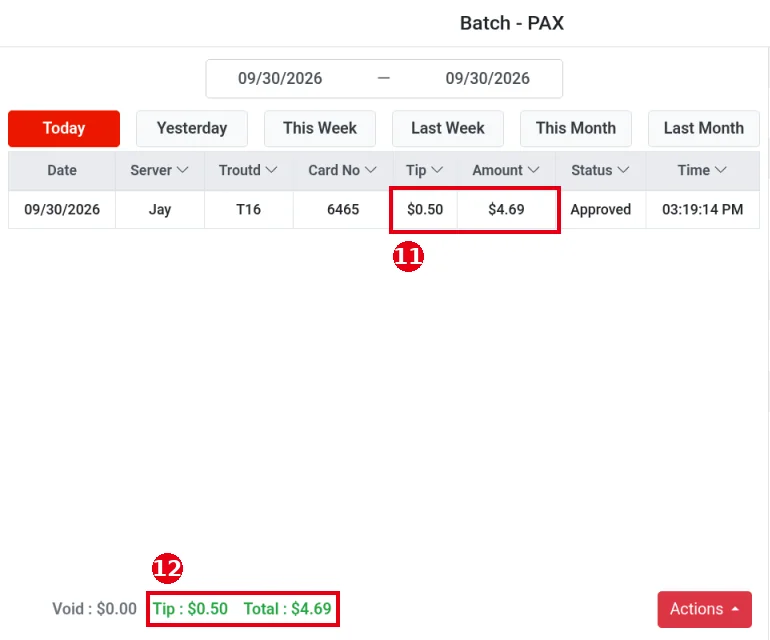Click card number 6465 cell

pyautogui.click(x=343, y=210)
